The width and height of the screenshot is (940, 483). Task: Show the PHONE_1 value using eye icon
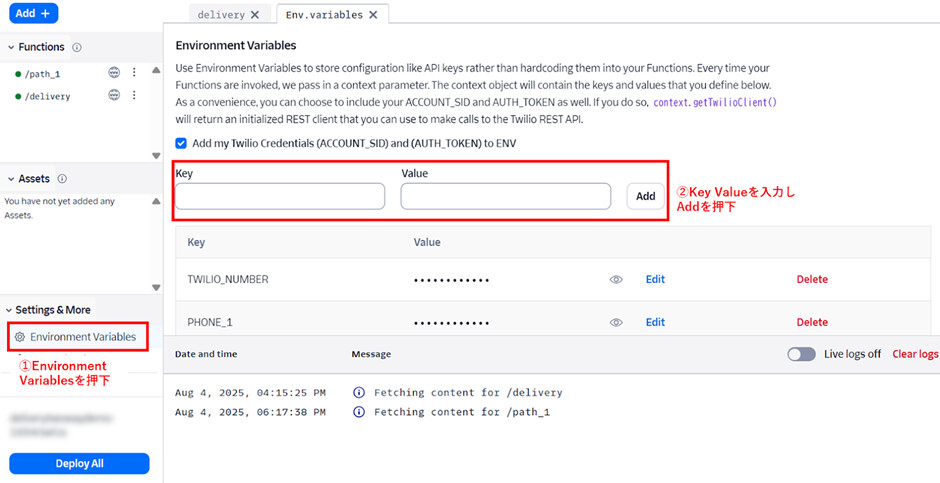click(616, 322)
